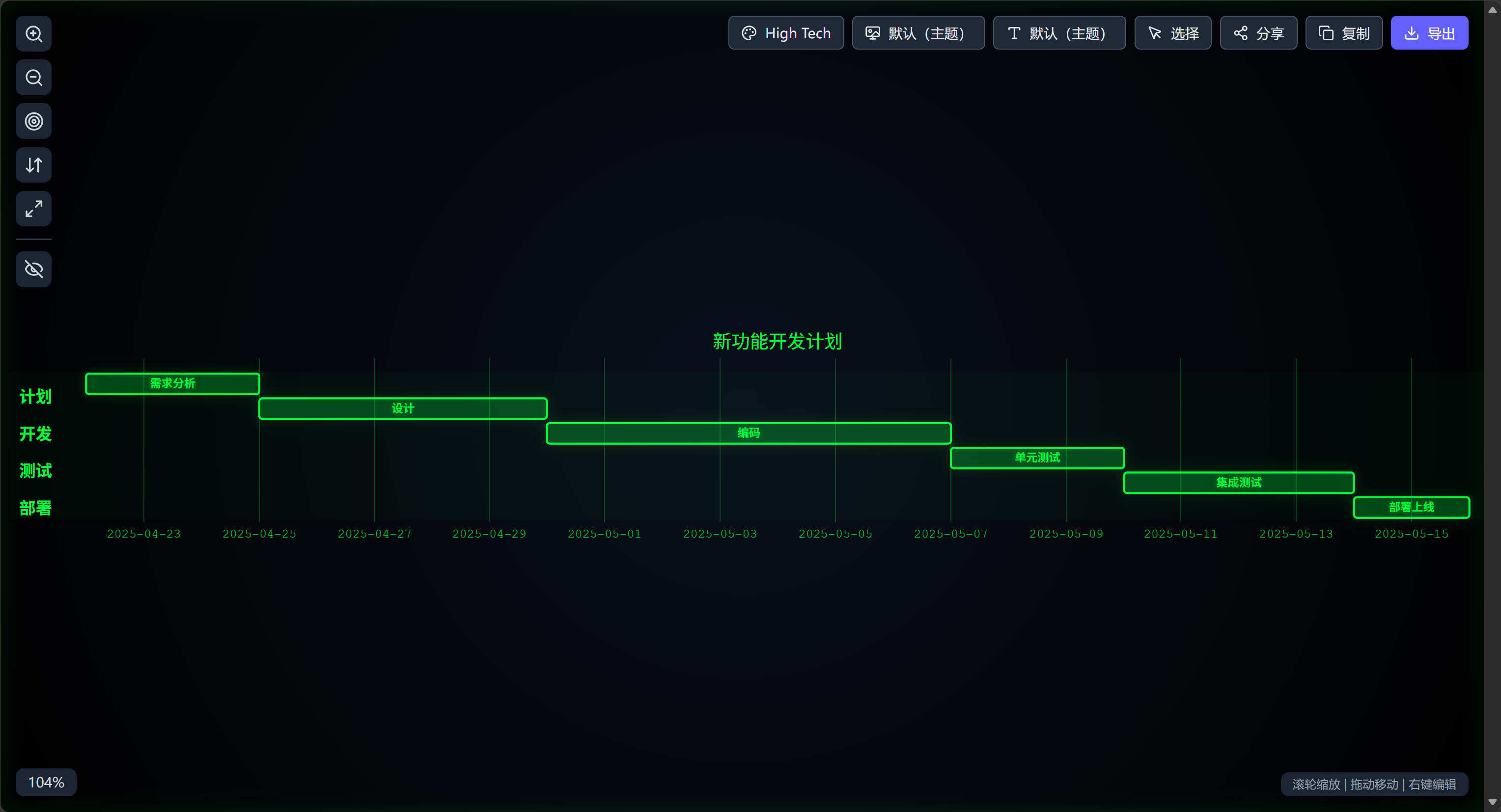This screenshot has height=812, width=1501.
Task: Select the 单元测试 gantt task bar
Action: 1037,458
